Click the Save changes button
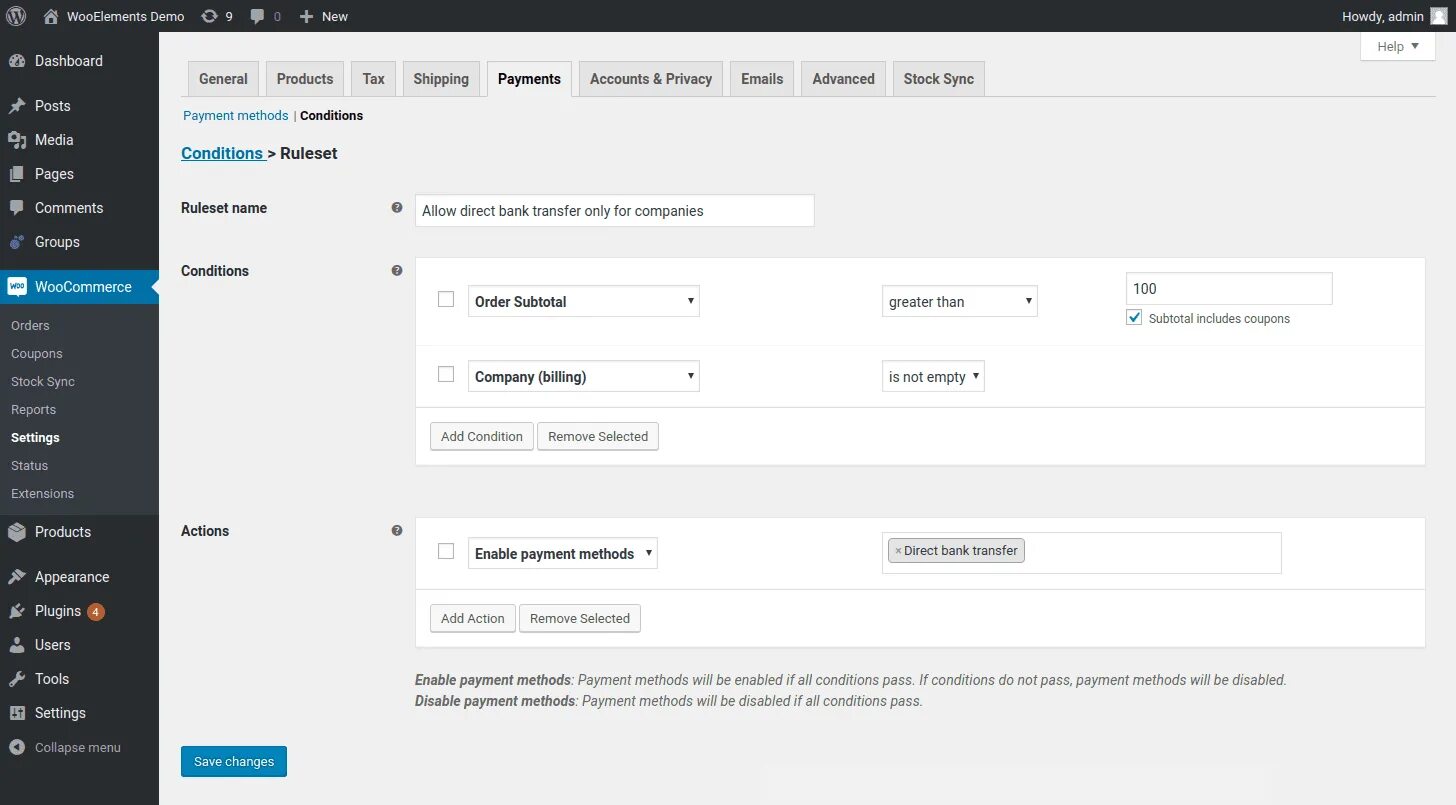Viewport: 1456px width, 805px height. pyautogui.click(x=234, y=761)
